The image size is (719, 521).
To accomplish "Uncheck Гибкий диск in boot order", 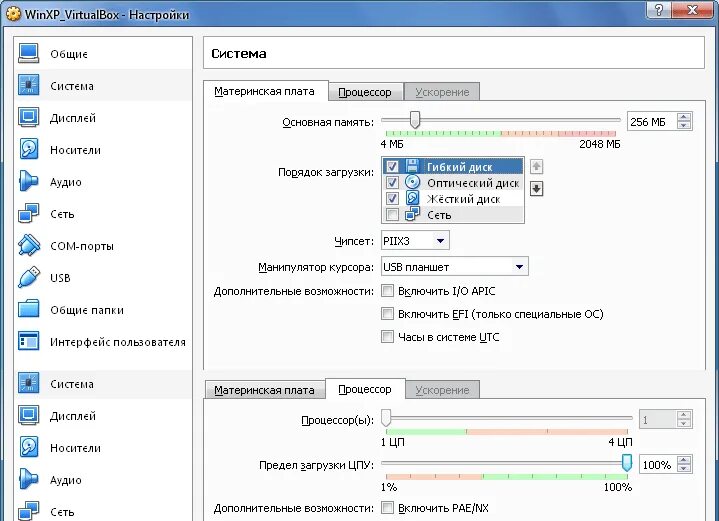I will tap(392, 166).
